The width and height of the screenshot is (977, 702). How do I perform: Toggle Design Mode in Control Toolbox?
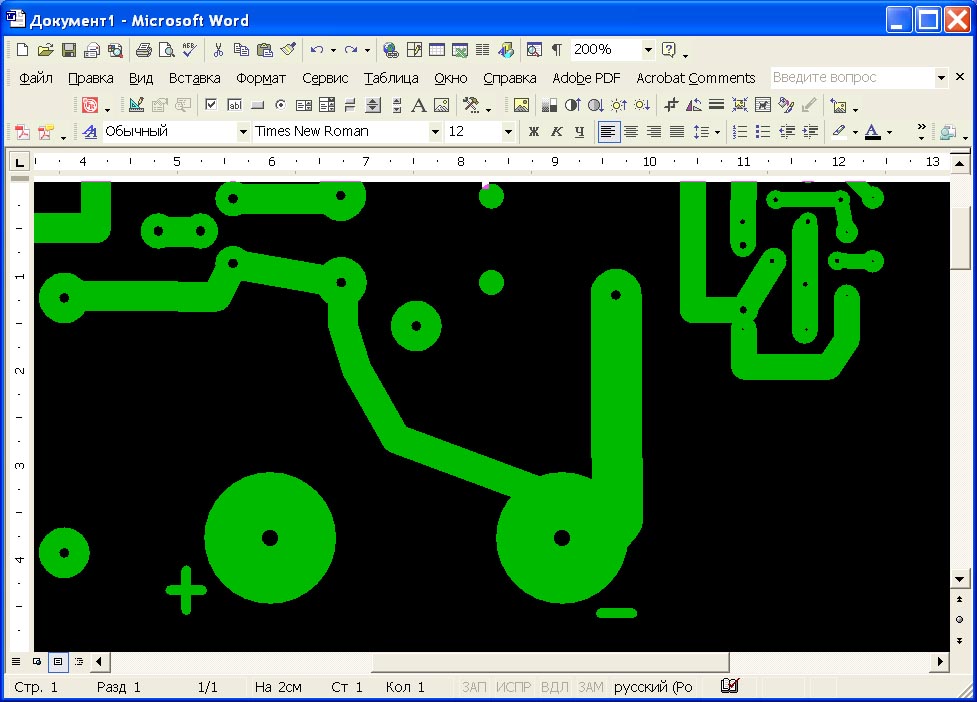(136, 105)
